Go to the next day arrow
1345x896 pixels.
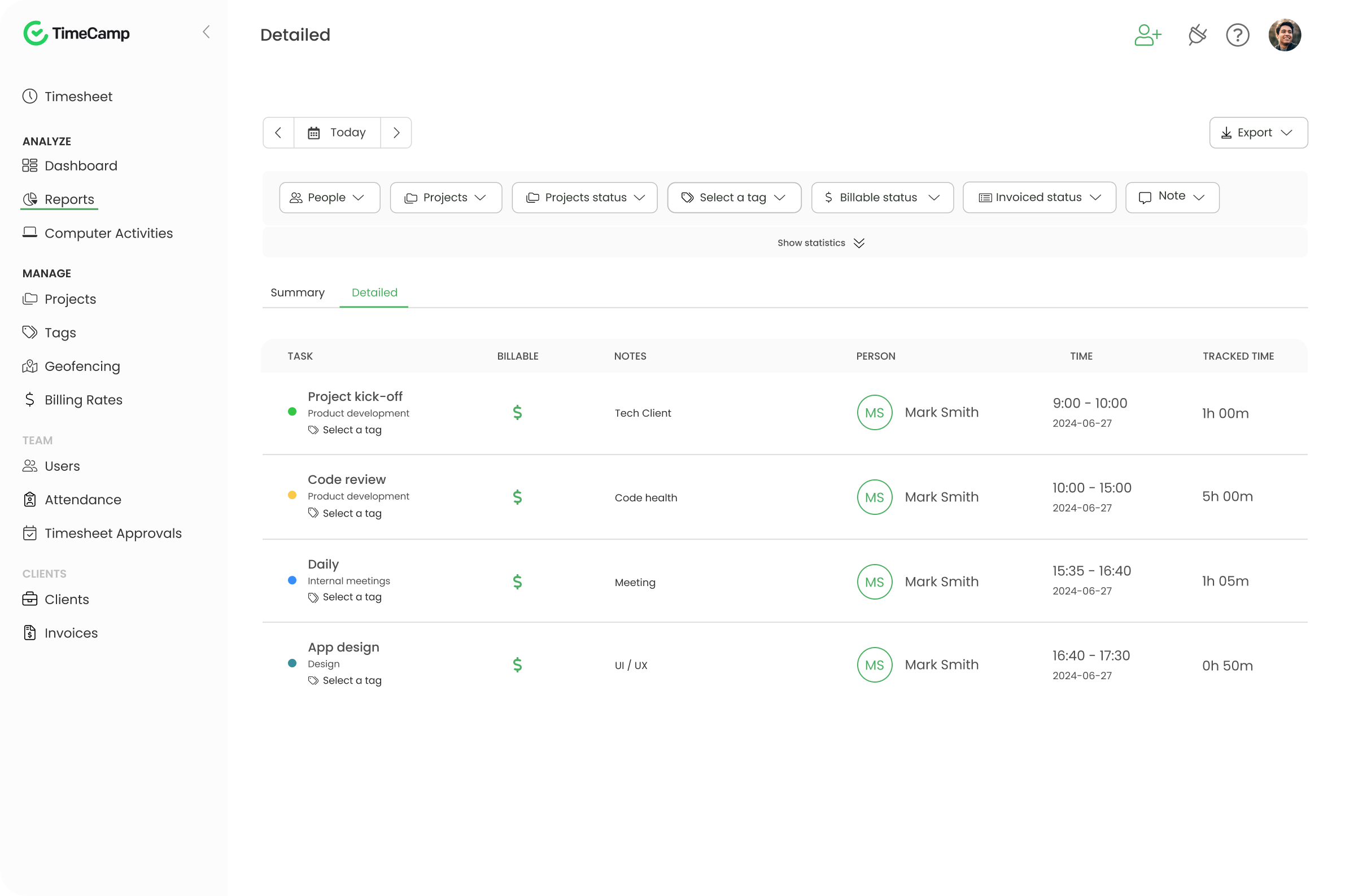pyautogui.click(x=396, y=133)
